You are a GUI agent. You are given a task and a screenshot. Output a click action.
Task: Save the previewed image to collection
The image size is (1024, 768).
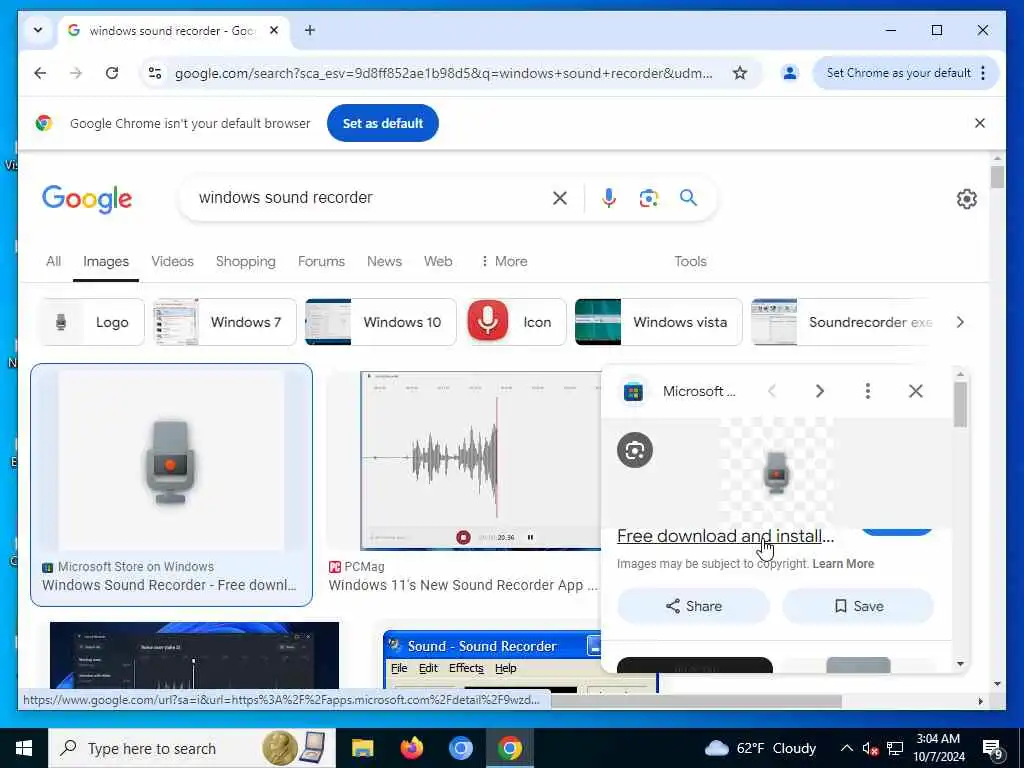click(858, 606)
